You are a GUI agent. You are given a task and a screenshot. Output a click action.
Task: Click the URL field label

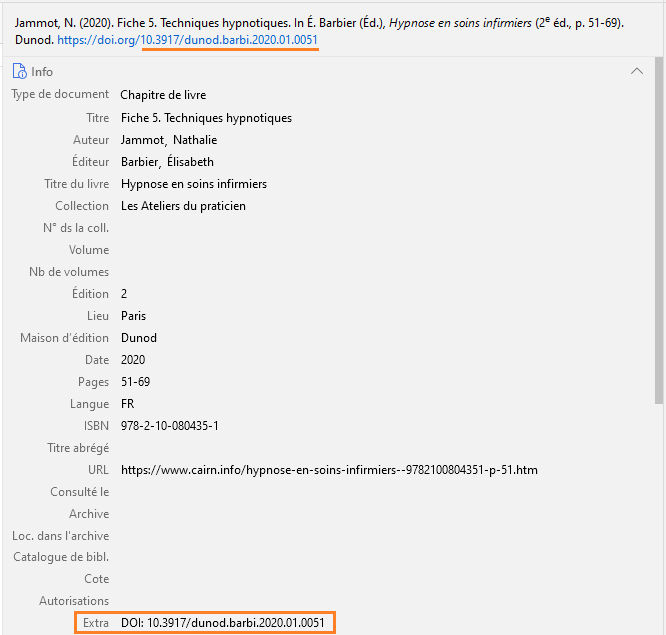click(x=98, y=470)
